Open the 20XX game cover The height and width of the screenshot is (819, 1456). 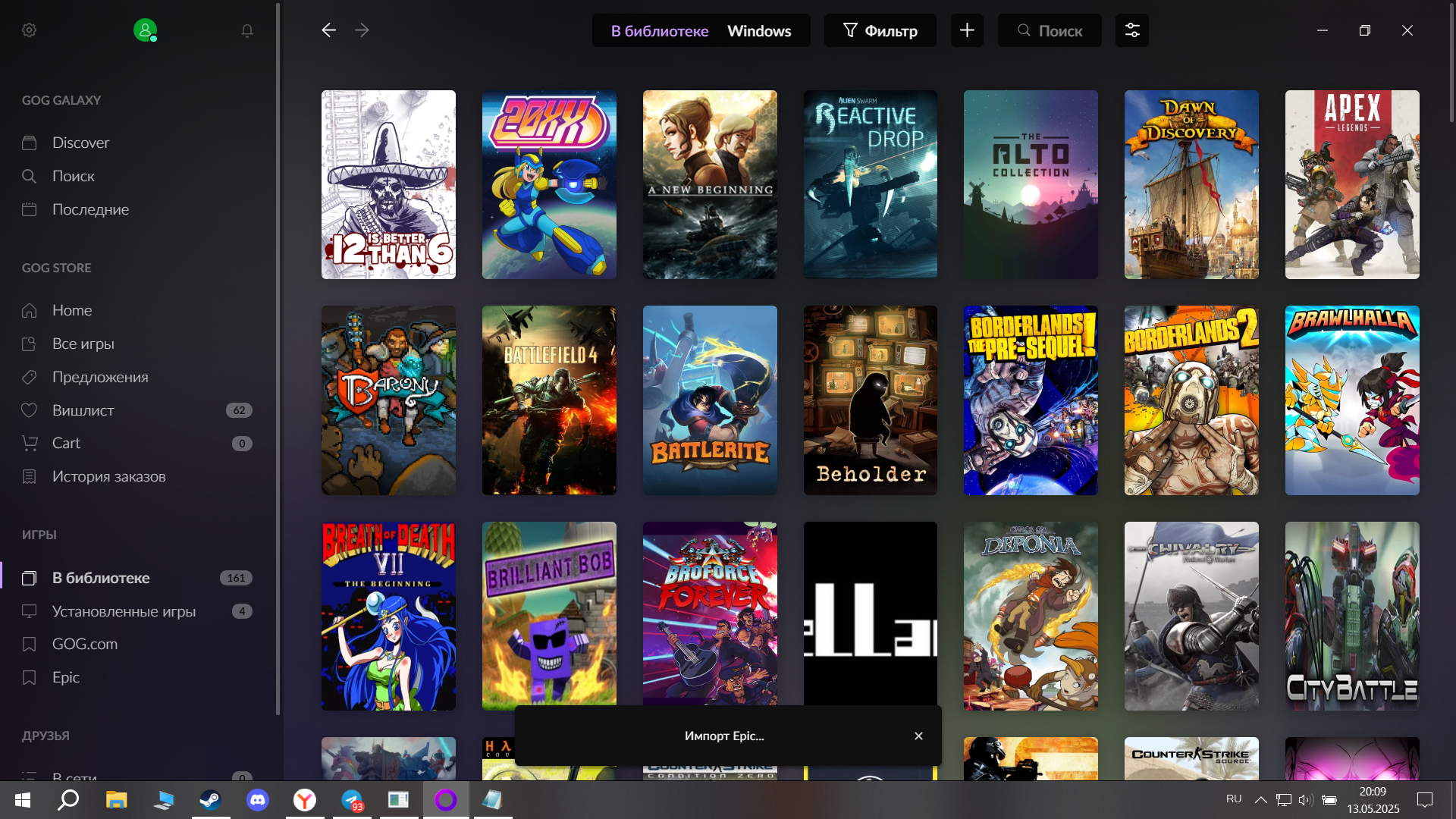pos(549,184)
